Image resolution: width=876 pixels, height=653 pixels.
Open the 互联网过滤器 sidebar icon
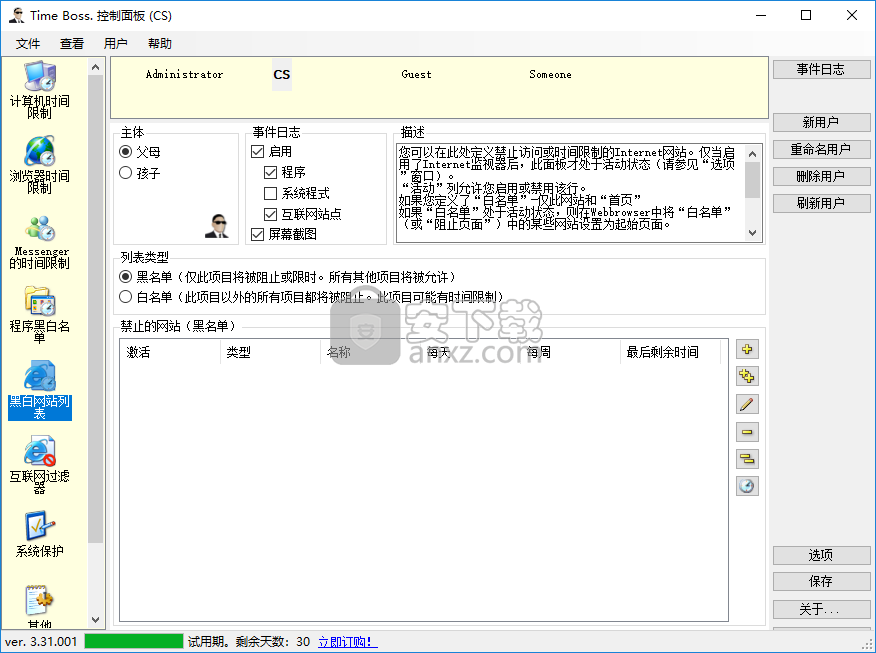40,465
